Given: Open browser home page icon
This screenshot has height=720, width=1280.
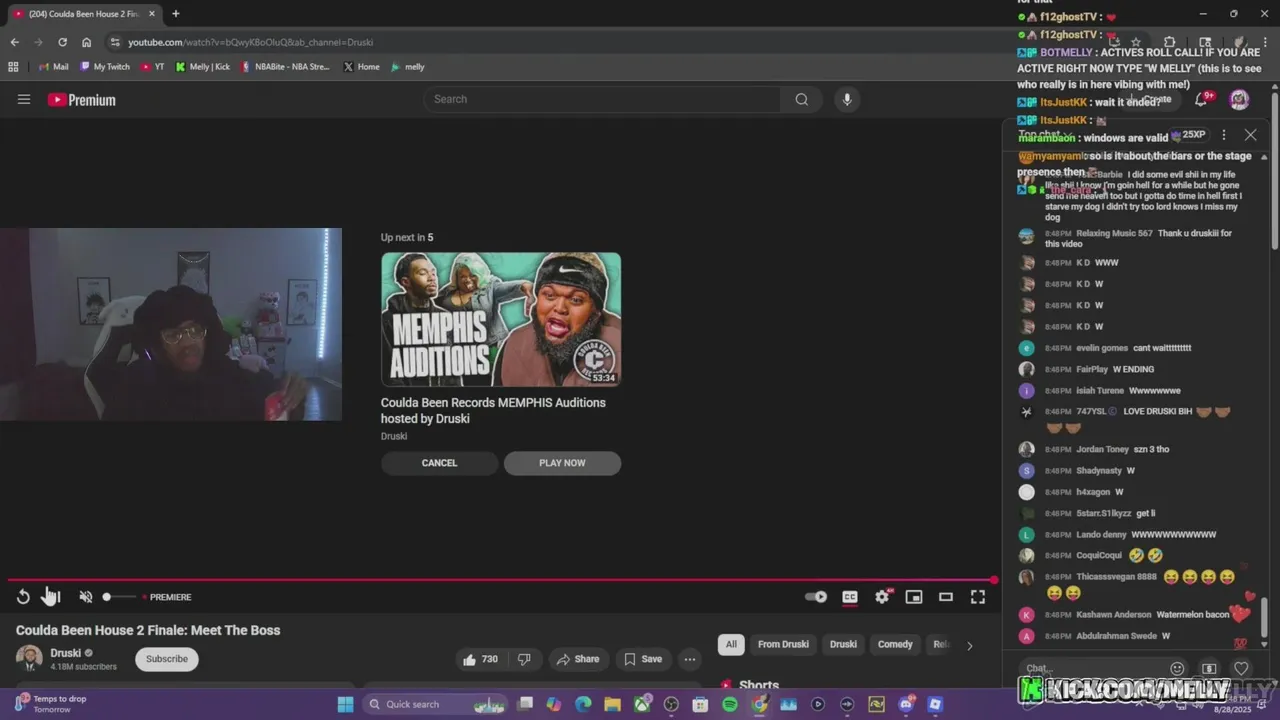Looking at the screenshot, I should pyautogui.click(x=87, y=42).
